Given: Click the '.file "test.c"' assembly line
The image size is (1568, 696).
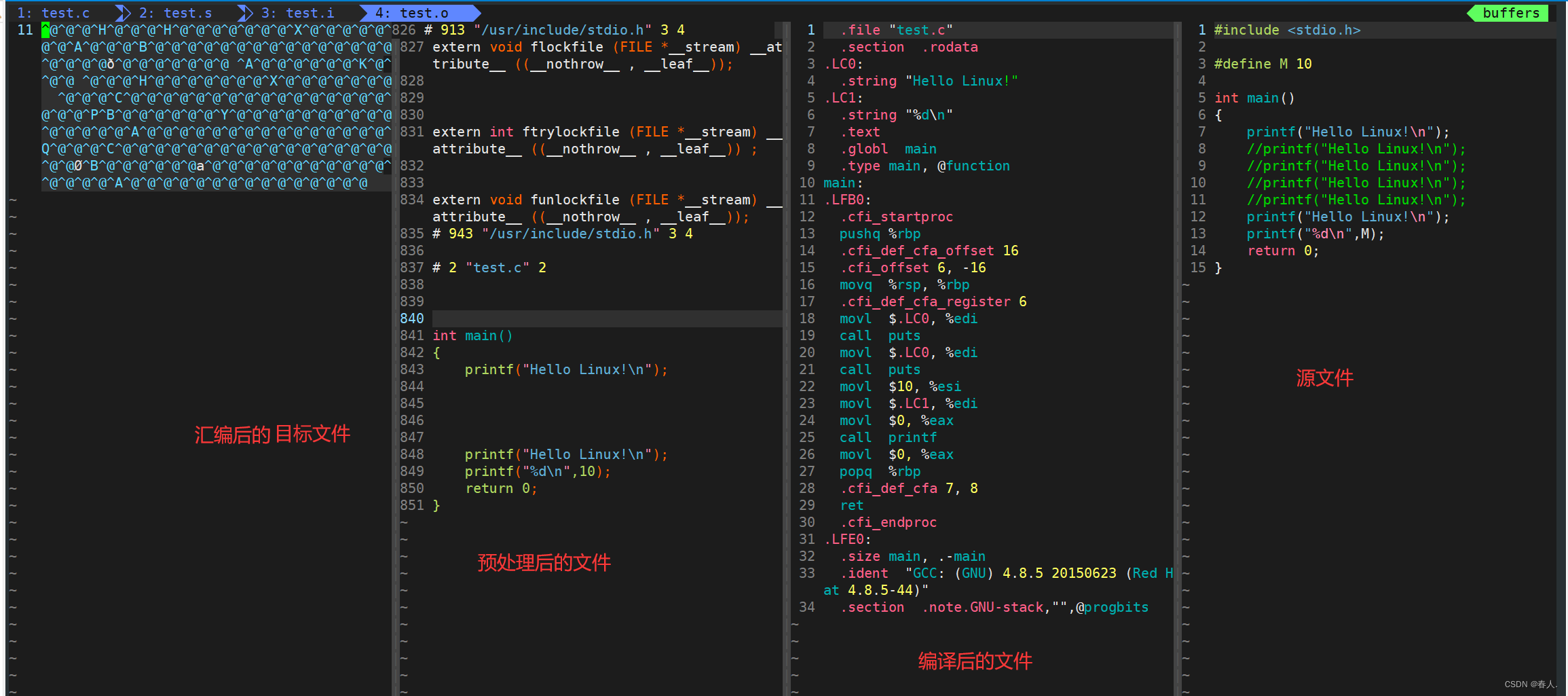Looking at the screenshot, I should point(896,30).
